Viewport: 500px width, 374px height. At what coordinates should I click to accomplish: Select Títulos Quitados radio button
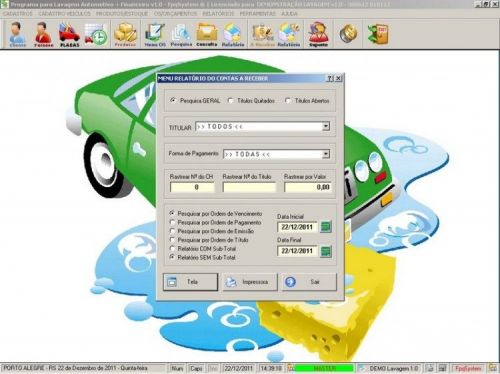pos(231,100)
